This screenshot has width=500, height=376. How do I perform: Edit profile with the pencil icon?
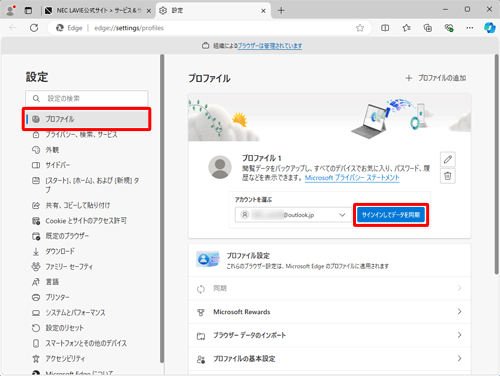pos(448,159)
